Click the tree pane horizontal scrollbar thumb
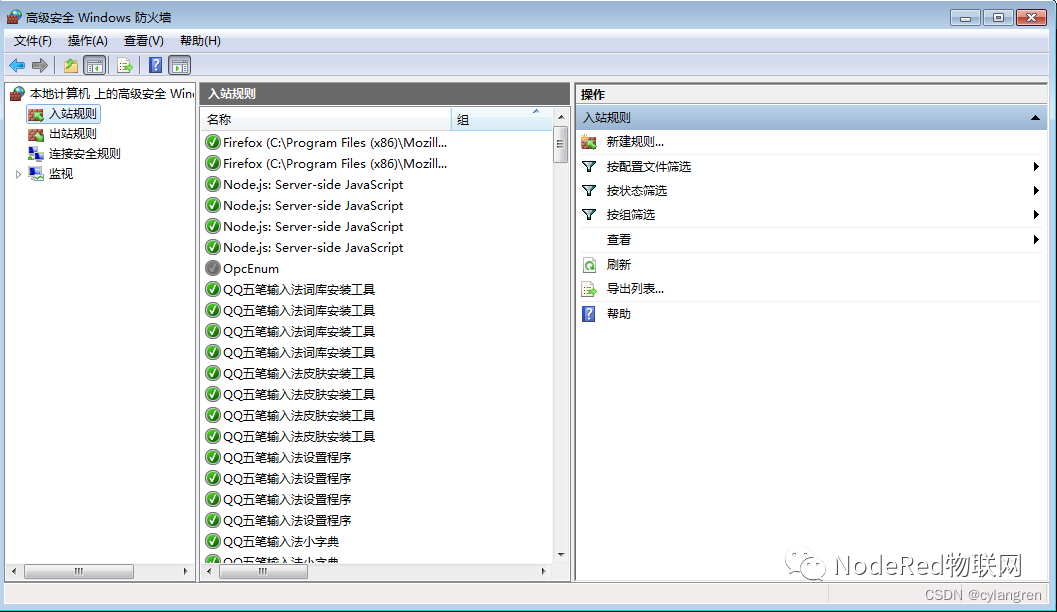The width and height of the screenshot is (1057, 612). (x=79, y=572)
